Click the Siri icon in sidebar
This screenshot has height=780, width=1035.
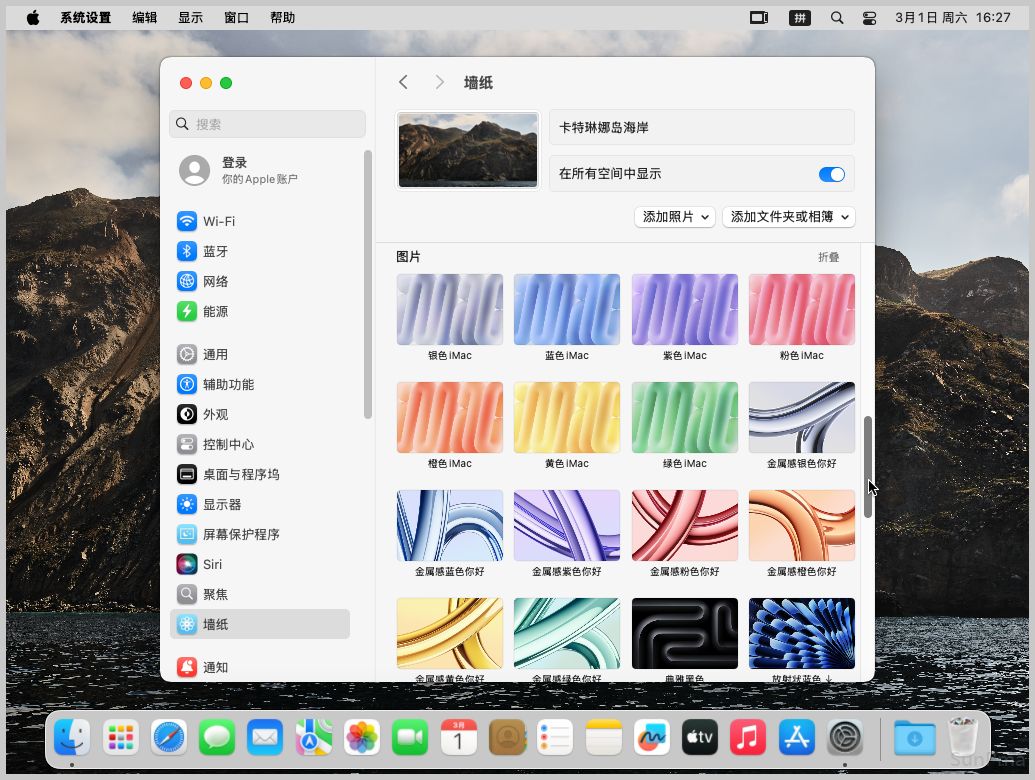tap(187, 564)
